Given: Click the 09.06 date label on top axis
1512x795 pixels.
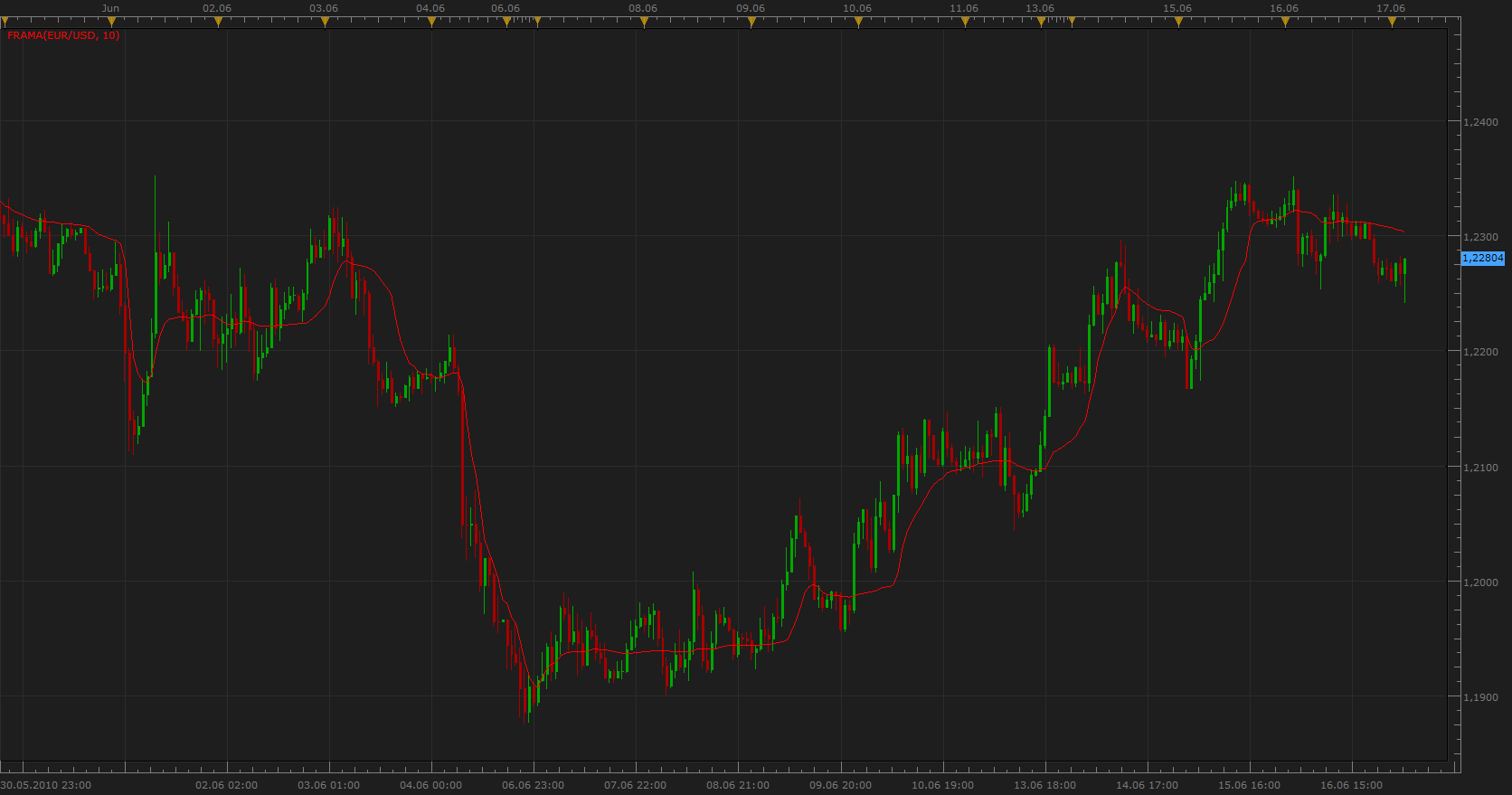Looking at the screenshot, I should click(x=751, y=8).
